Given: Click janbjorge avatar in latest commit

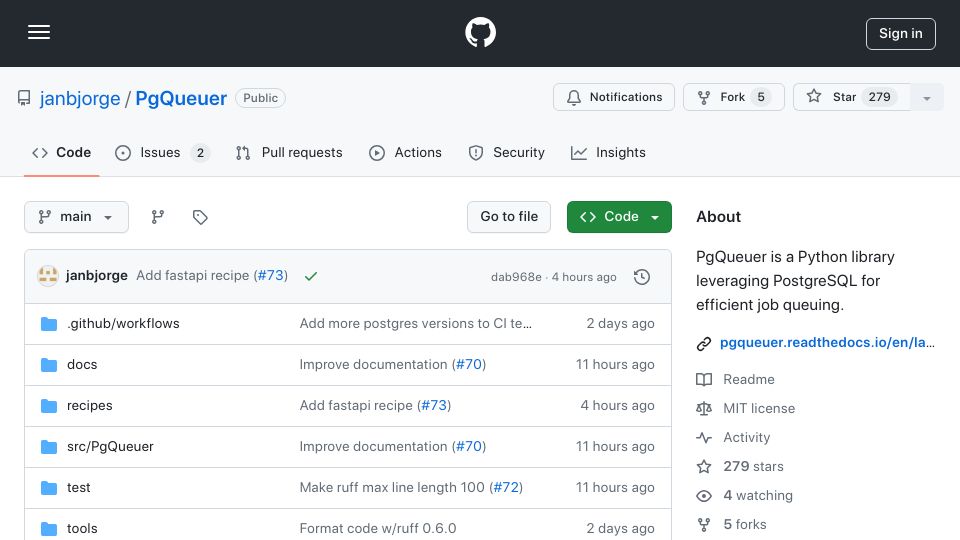Looking at the screenshot, I should point(48,276).
